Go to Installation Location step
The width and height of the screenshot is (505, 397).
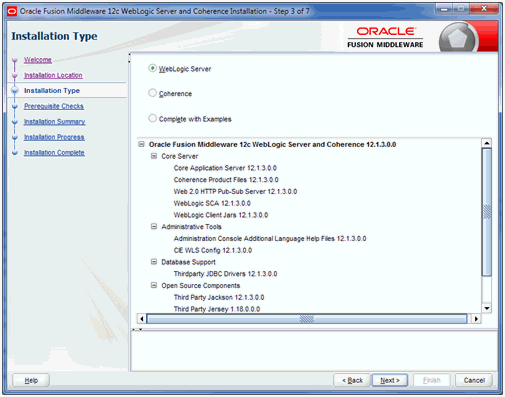tap(53, 75)
